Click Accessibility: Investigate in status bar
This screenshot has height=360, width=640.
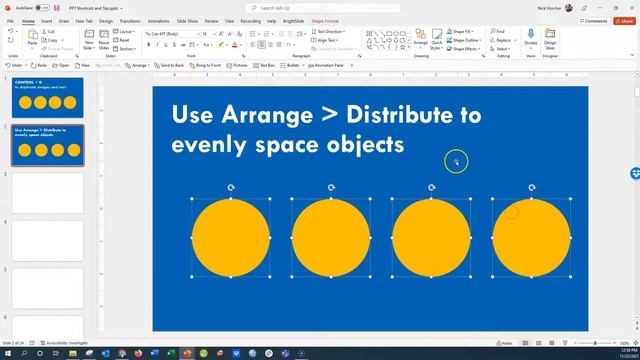click(64, 343)
